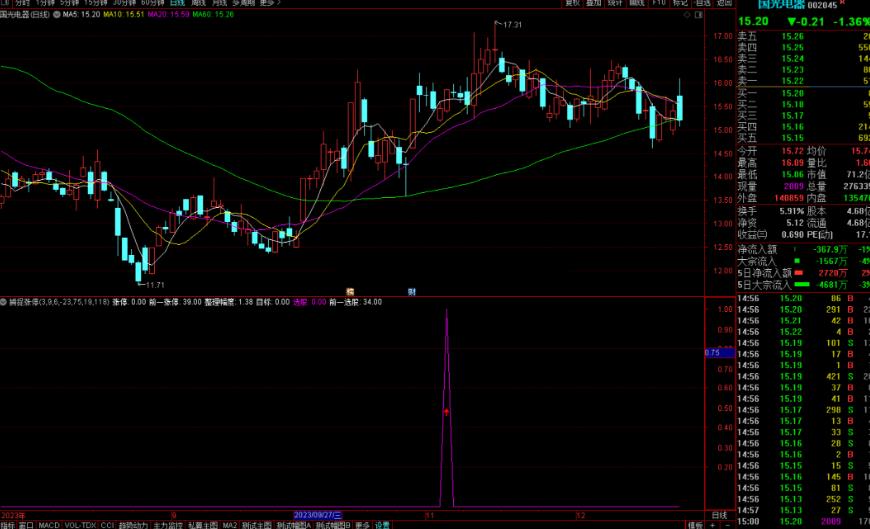870x529 pixels.
Task: Select the 测试主图 indicator tab
Action: 257,525
